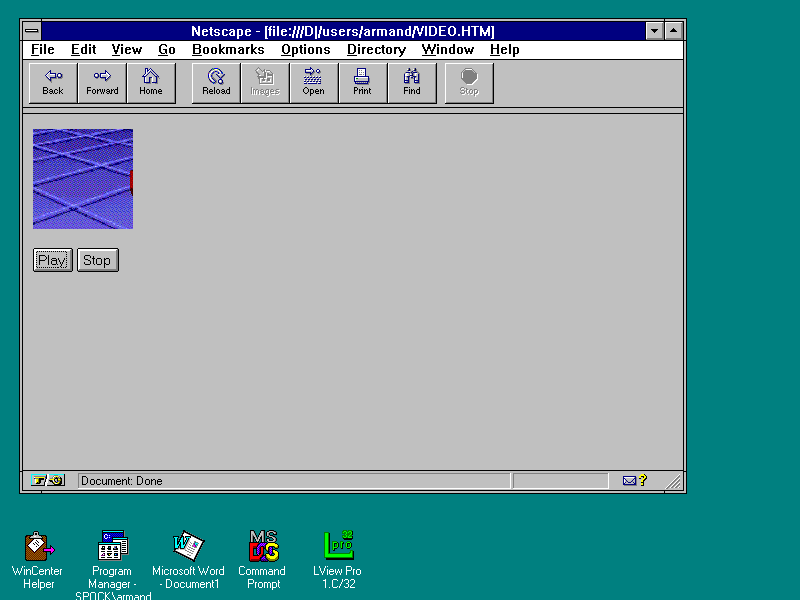800x600 pixels.
Task: Select the Command Prompt desktop icon
Action: click(x=262, y=546)
